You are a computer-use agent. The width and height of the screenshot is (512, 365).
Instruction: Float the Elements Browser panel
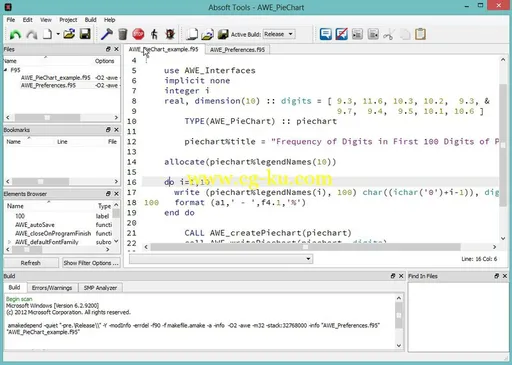[108, 194]
